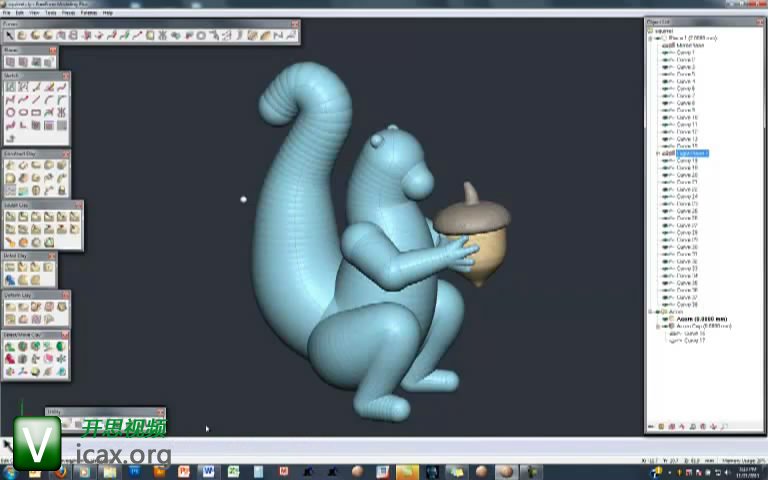768x480 pixels.
Task: Click the first icon in Construct Clay palette
Action: 10,165
